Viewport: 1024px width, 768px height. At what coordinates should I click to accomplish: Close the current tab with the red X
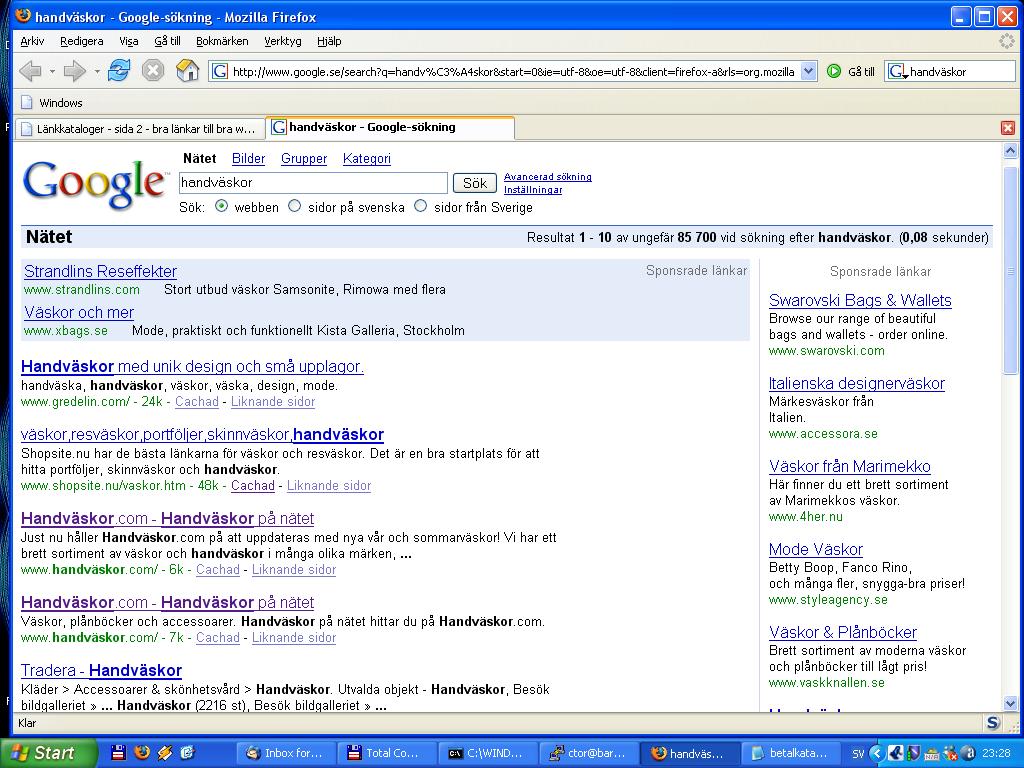tap(1008, 127)
